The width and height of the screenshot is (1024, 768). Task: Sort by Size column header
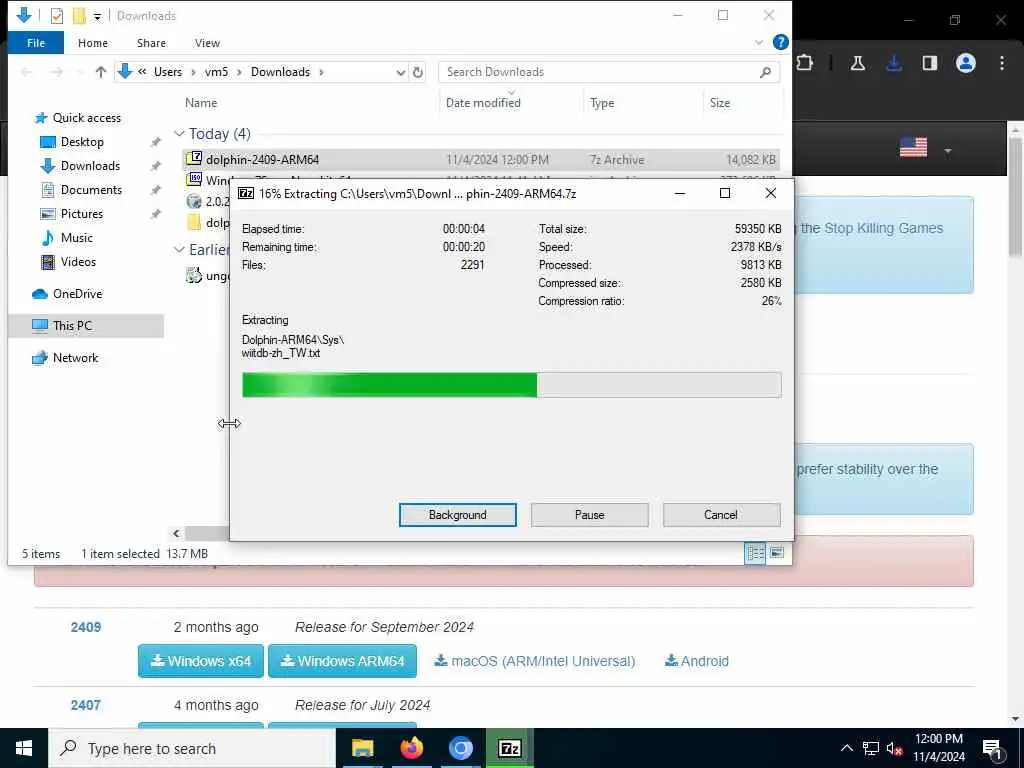click(x=720, y=103)
